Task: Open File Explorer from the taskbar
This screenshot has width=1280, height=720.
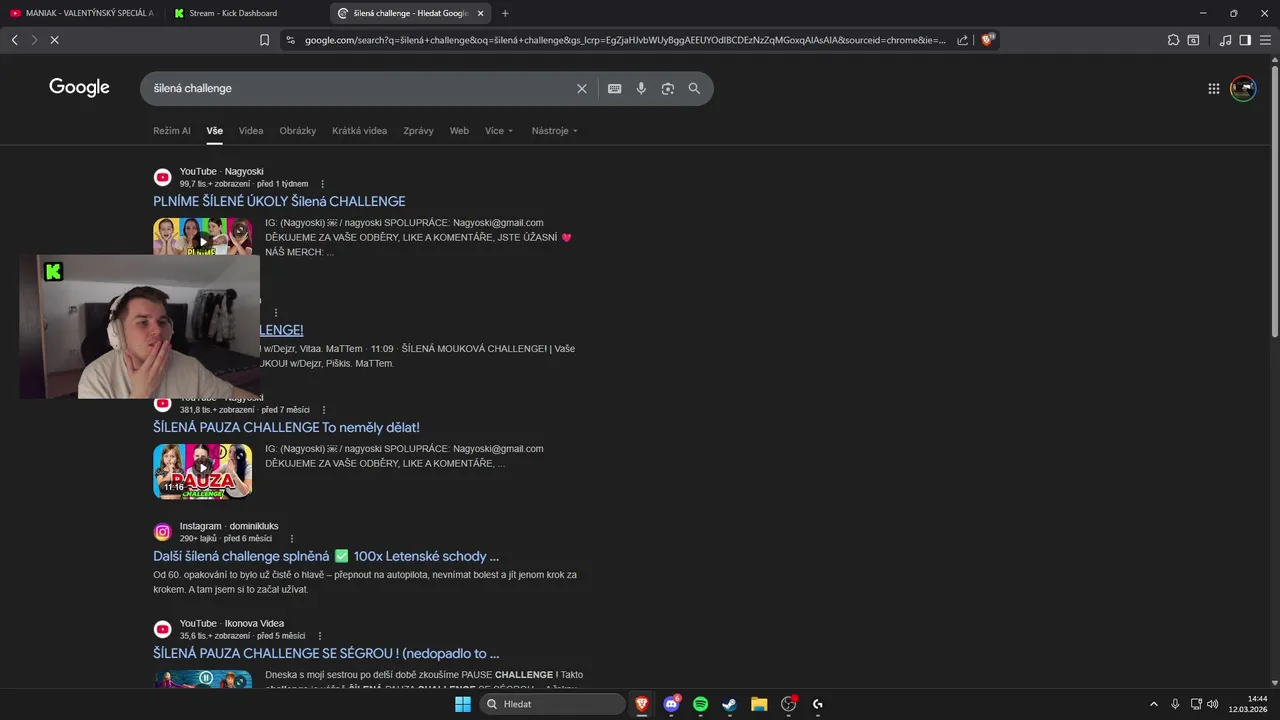Action: 759,704
